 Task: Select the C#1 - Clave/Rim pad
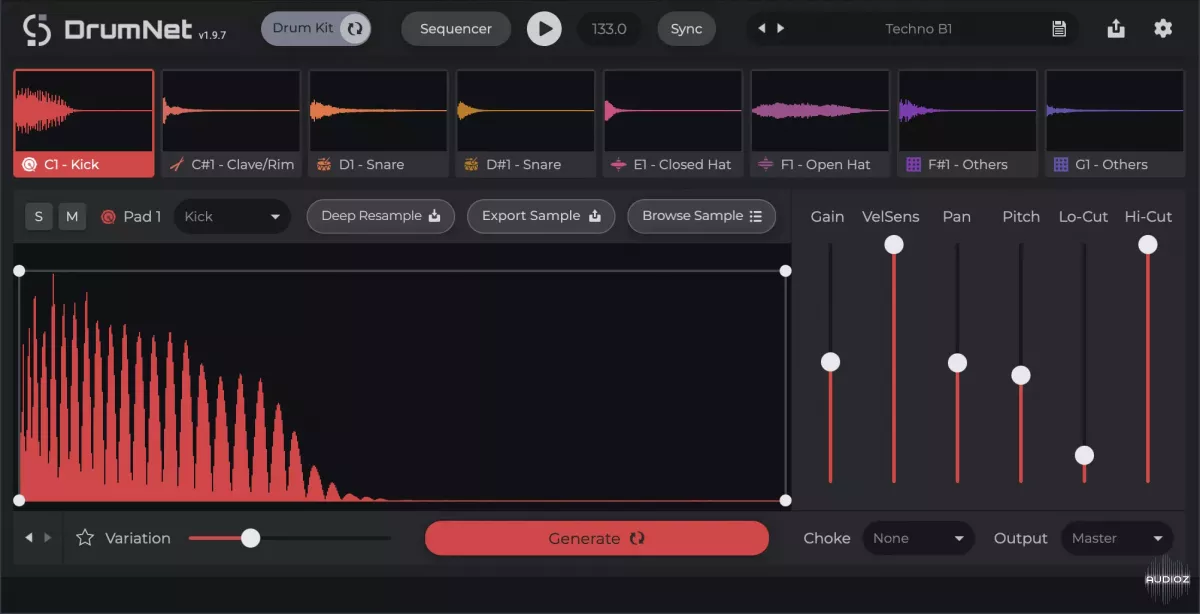click(231, 123)
